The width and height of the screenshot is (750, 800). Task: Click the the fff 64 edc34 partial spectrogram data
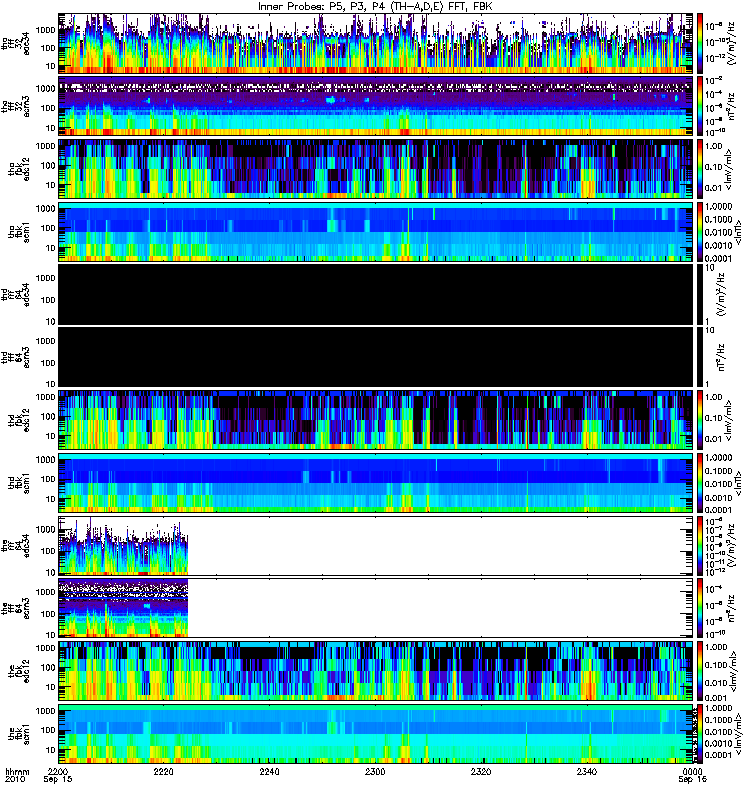tap(123, 546)
